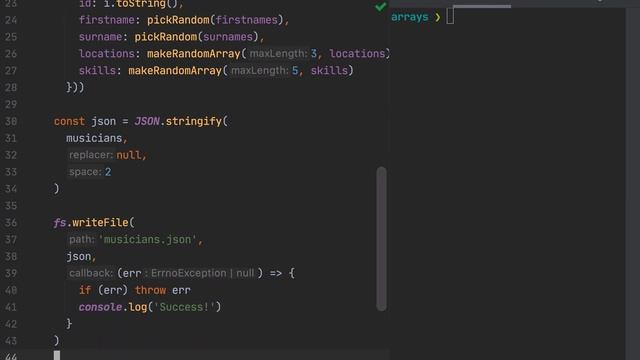Click the caret position on line 44

point(57,356)
